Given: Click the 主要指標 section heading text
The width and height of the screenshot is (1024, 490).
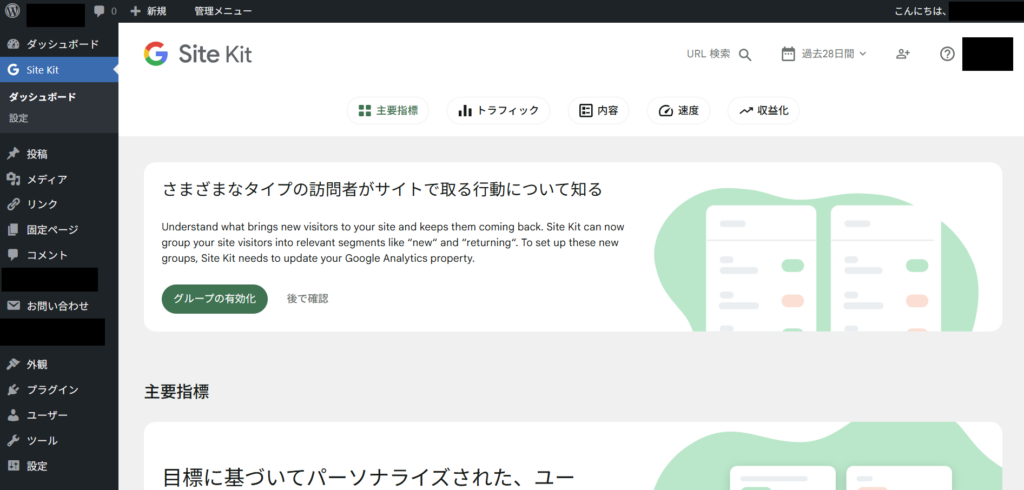Looking at the screenshot, I should coord(177,392).
